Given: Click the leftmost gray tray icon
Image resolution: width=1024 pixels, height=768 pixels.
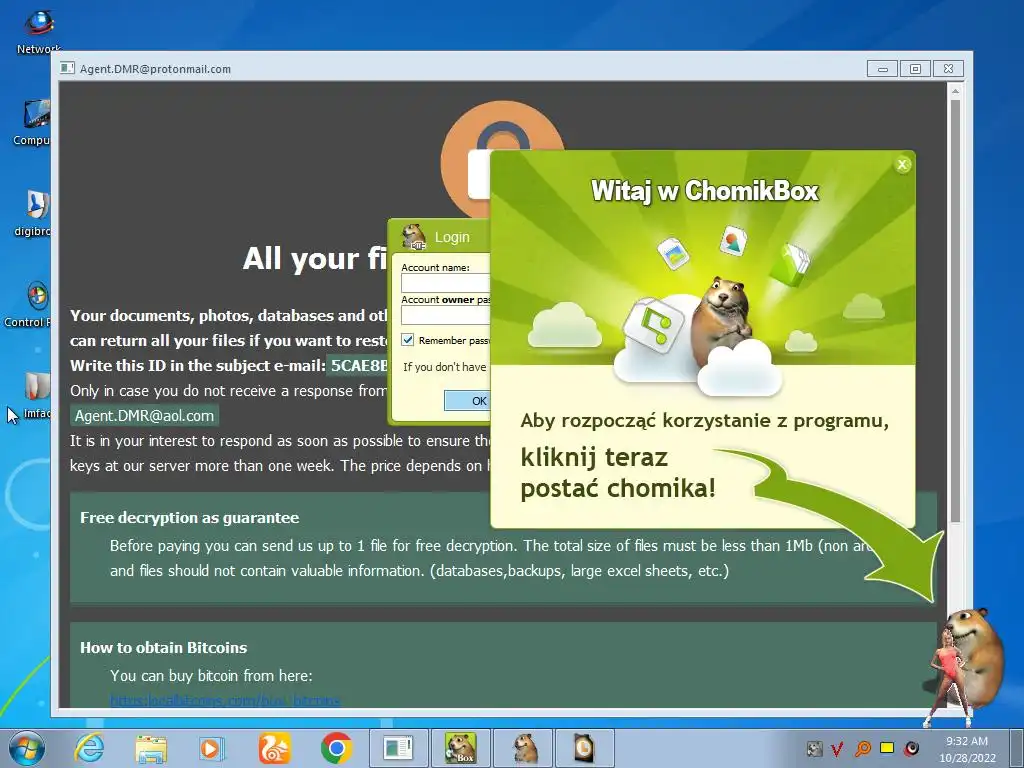Looking at the screenshot, I should pyautogui.click(x=814, y=748).
